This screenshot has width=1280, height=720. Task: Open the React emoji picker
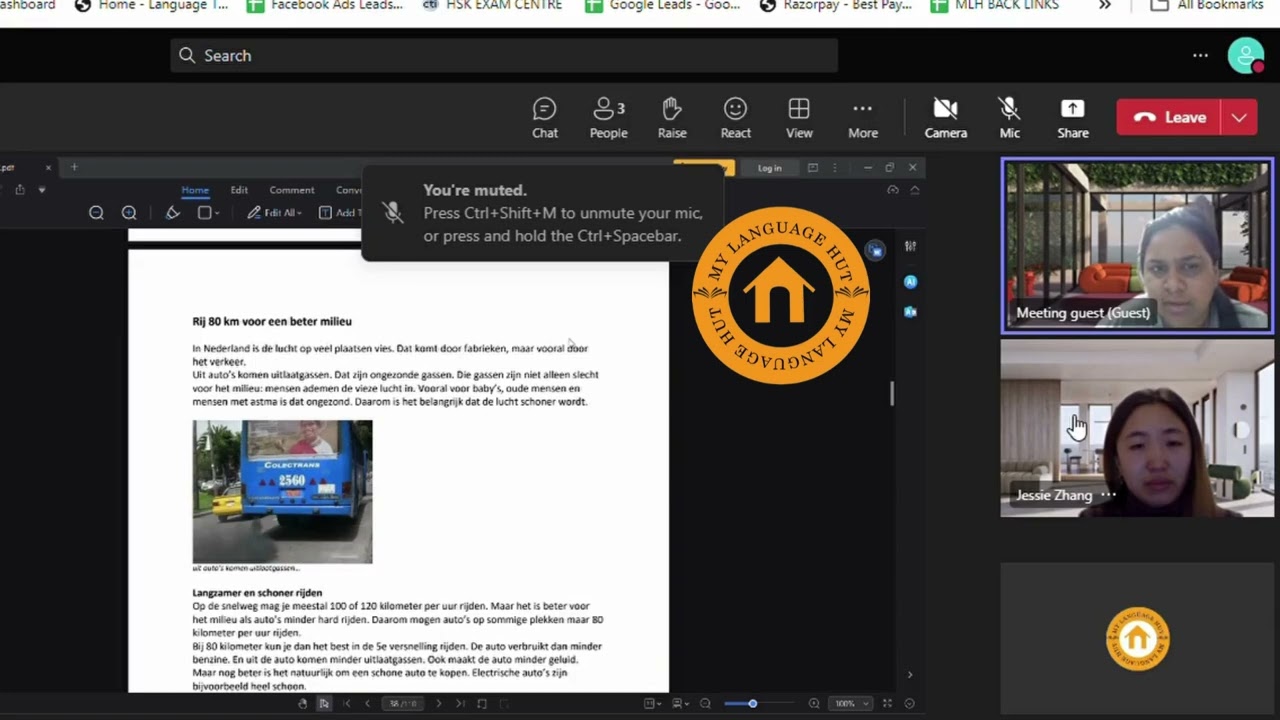click(x=735, y=118)
